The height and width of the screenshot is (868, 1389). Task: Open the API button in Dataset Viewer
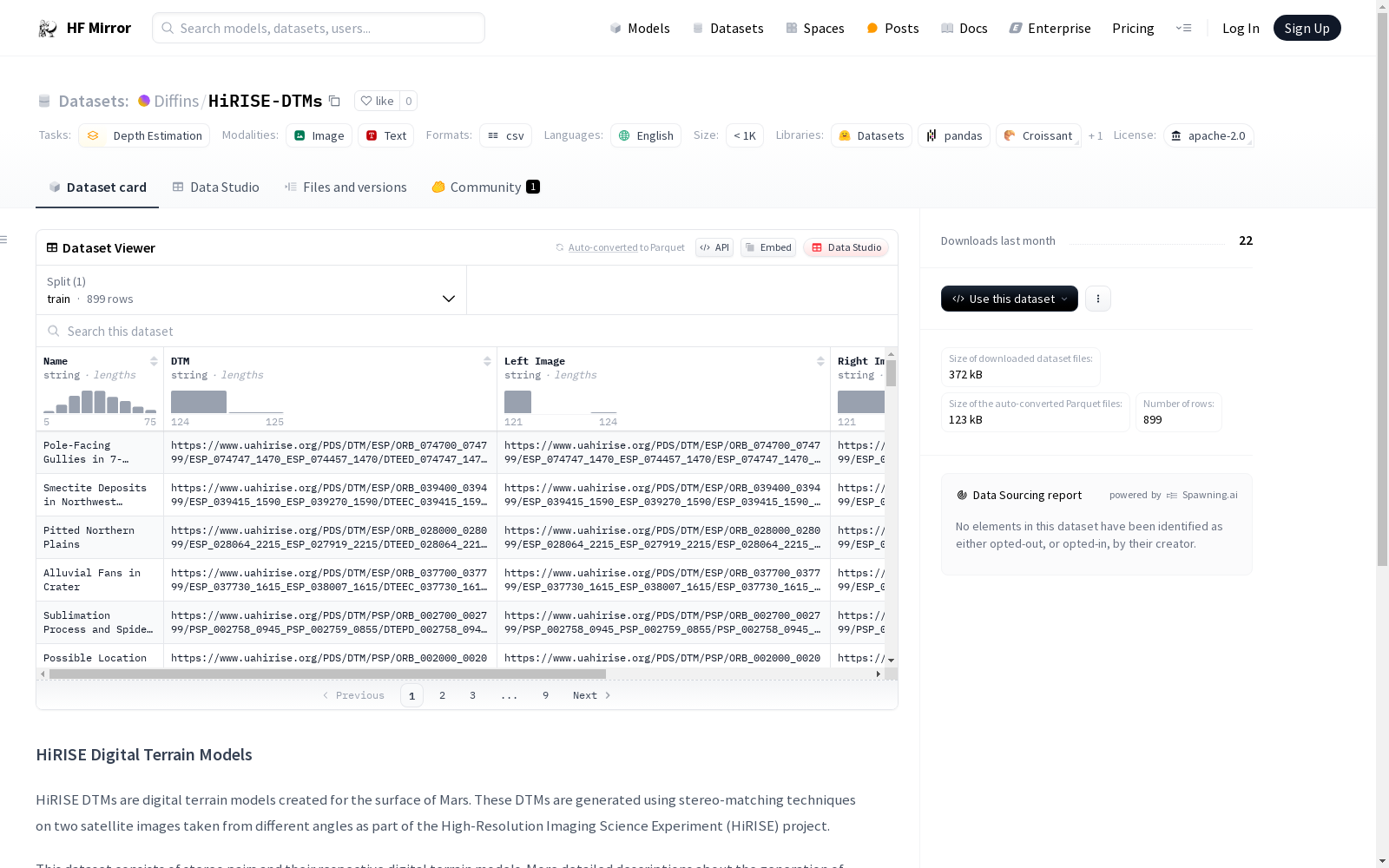point(714,247)
